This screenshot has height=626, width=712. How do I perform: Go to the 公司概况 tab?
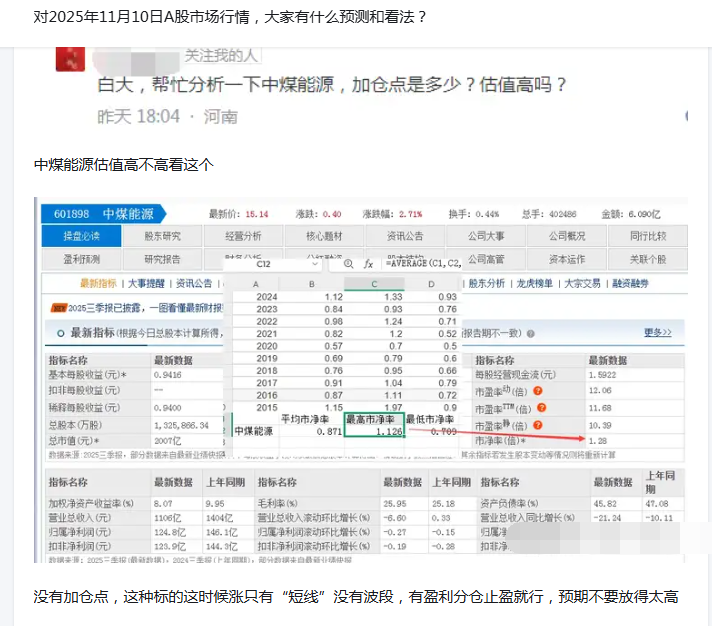click(567, 236)
